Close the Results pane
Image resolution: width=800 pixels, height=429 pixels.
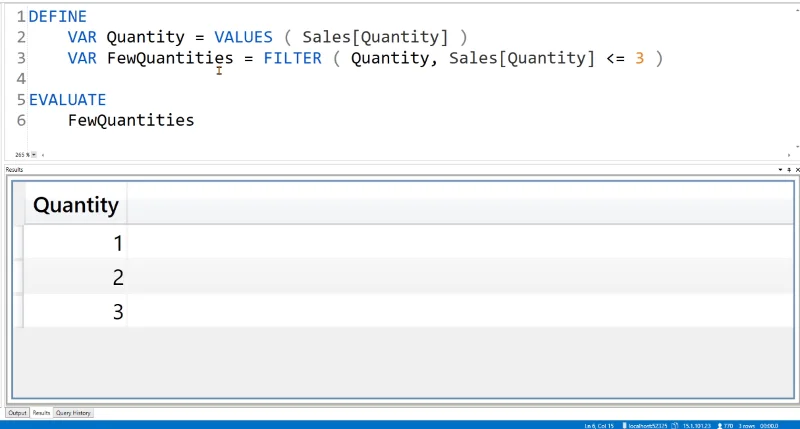coord(797,169)
